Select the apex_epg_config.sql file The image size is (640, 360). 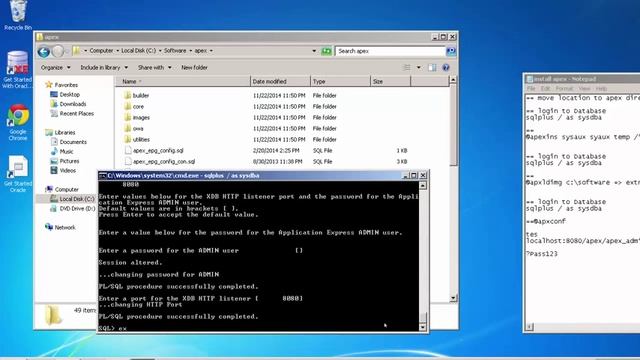pos(158,151)
